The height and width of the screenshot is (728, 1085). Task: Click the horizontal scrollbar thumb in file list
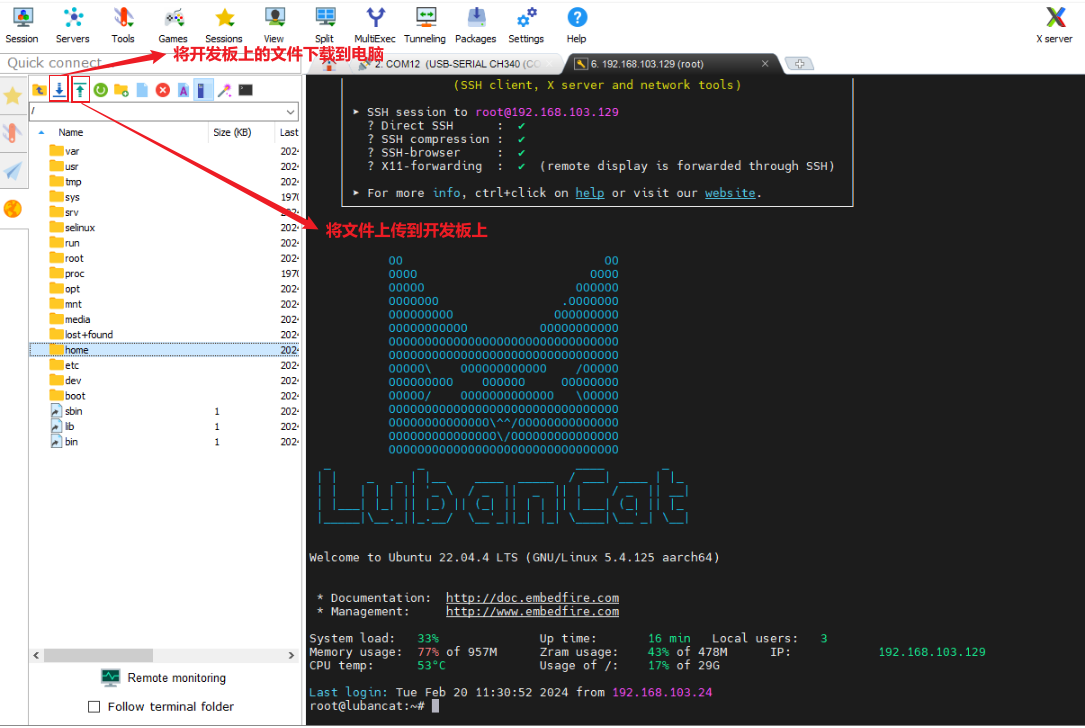tap(98, 655)
